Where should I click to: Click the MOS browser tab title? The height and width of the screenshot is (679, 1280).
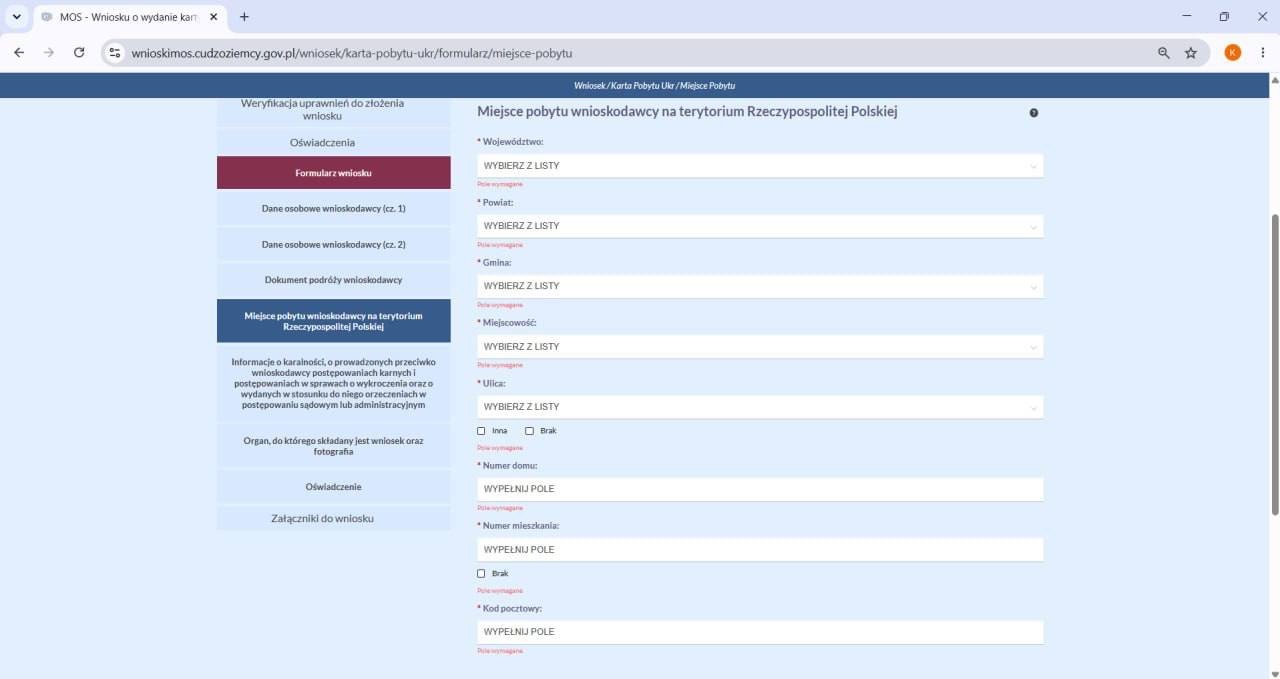tap(129, 17)
